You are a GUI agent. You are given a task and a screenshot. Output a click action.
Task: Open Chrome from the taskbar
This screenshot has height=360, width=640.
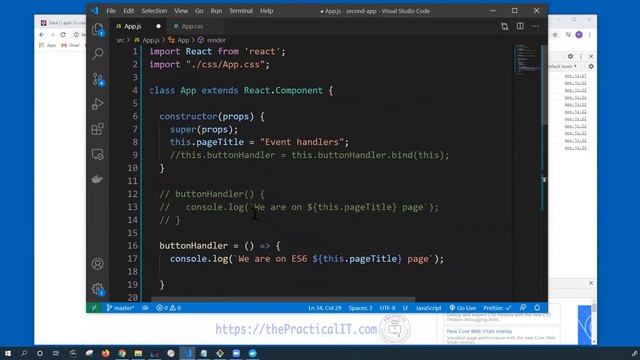(x=122, y=353)
